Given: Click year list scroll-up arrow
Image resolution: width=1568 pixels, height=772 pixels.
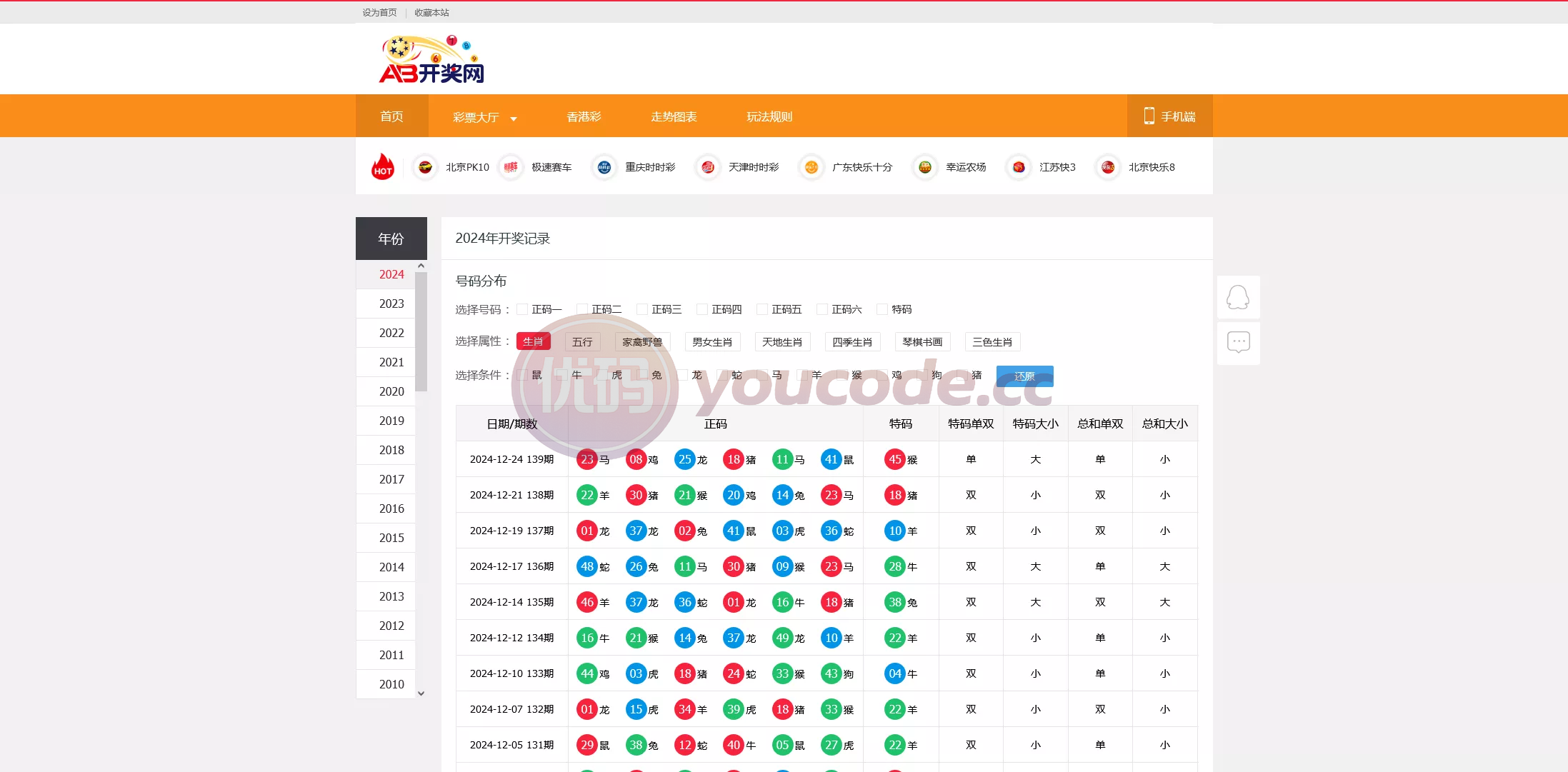Looking at the screenshot, I should click(x=421, y=266).
